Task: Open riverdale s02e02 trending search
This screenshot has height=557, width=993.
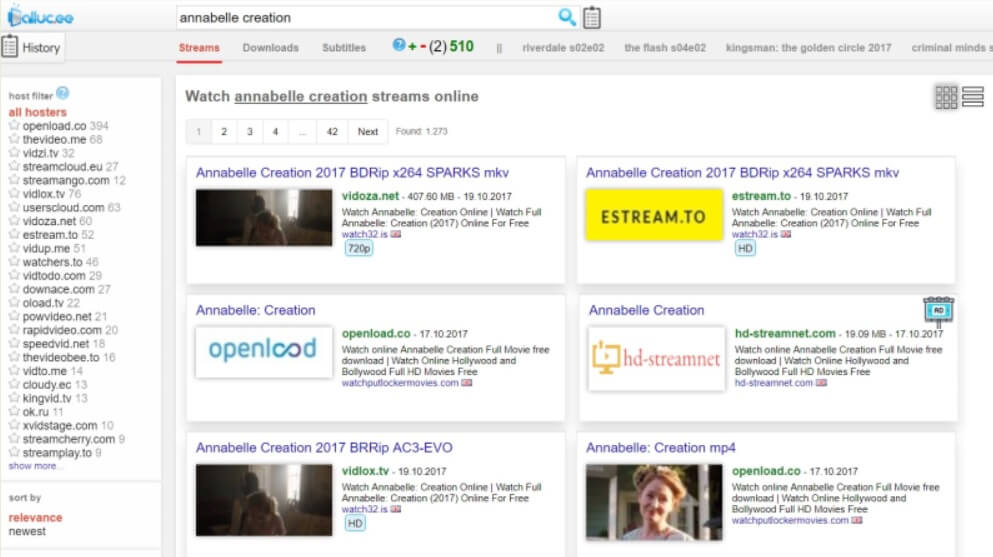Action: coord(563,48)
